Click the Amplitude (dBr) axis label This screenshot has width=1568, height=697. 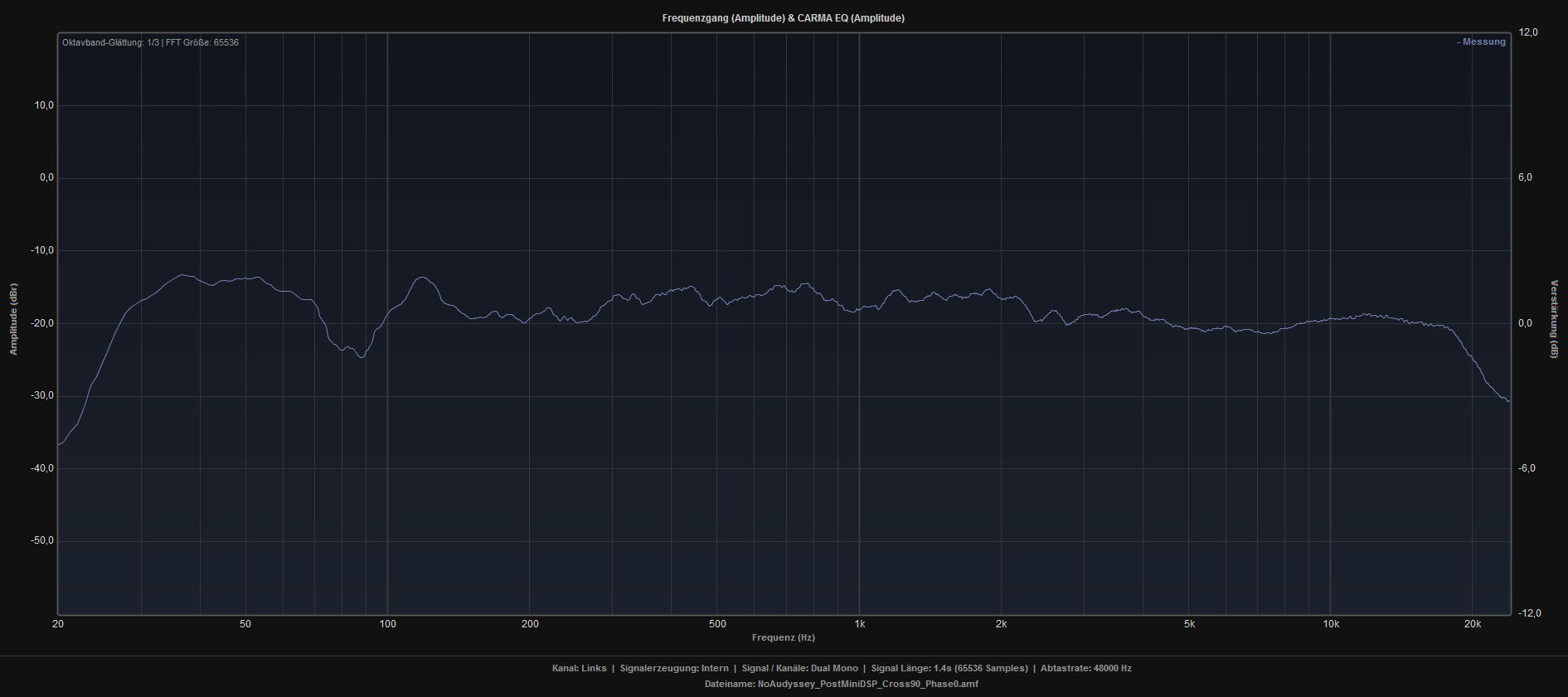(x=13, y=319)
